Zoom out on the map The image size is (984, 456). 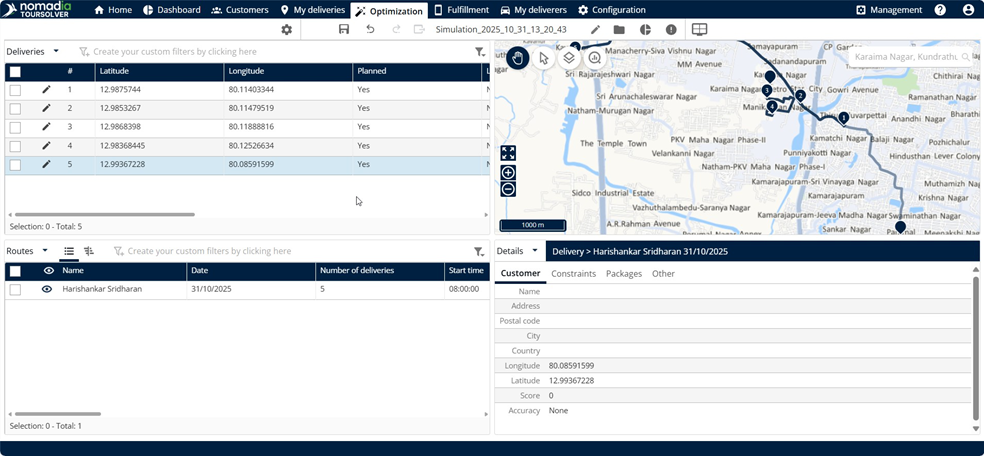tap(508, 189)
